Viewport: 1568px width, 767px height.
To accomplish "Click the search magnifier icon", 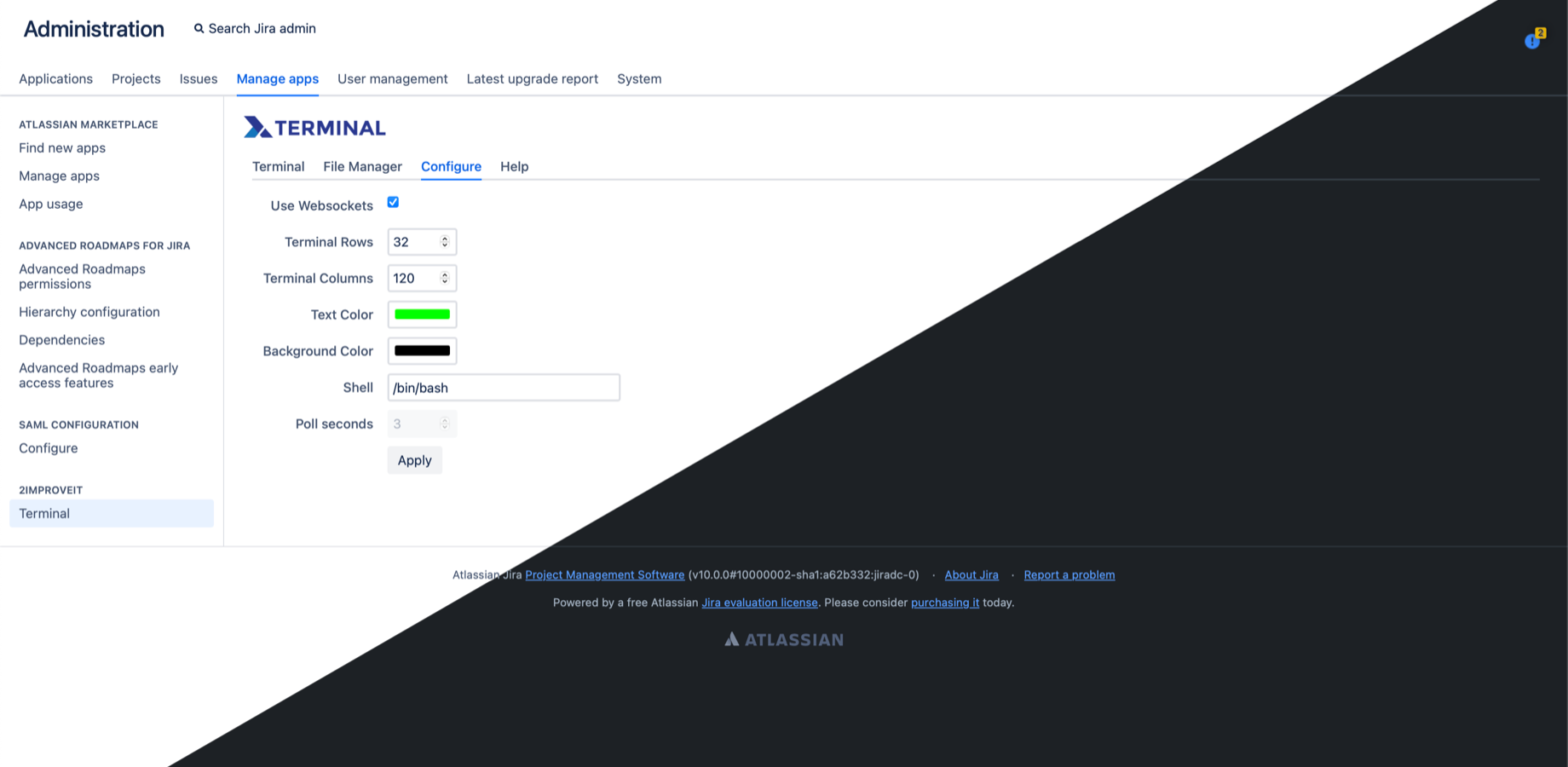I will point(199,28).
